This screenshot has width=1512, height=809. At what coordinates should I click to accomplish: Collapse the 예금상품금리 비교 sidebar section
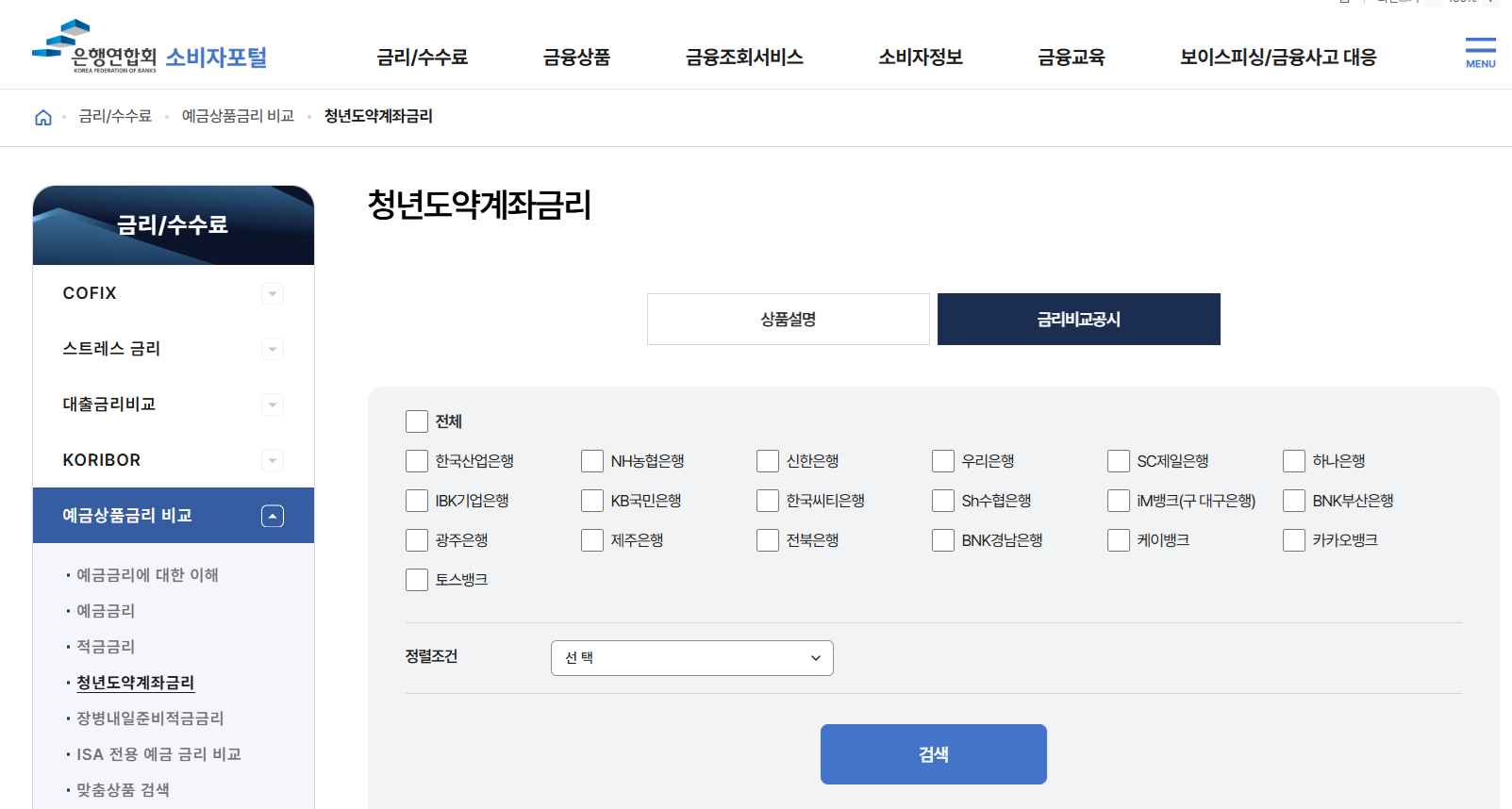[273, 516]
